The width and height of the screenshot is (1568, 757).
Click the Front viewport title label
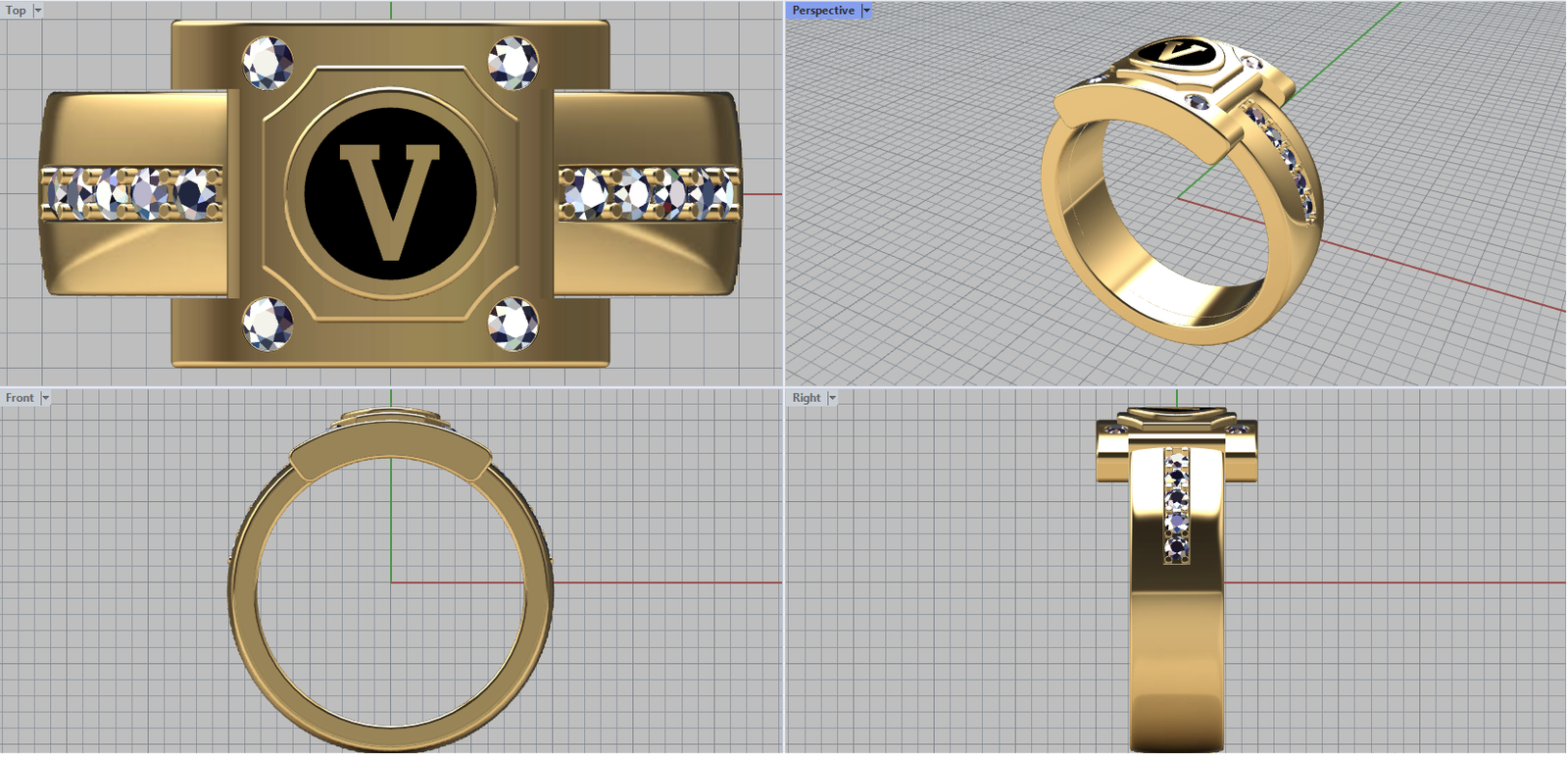click(20, 398)
